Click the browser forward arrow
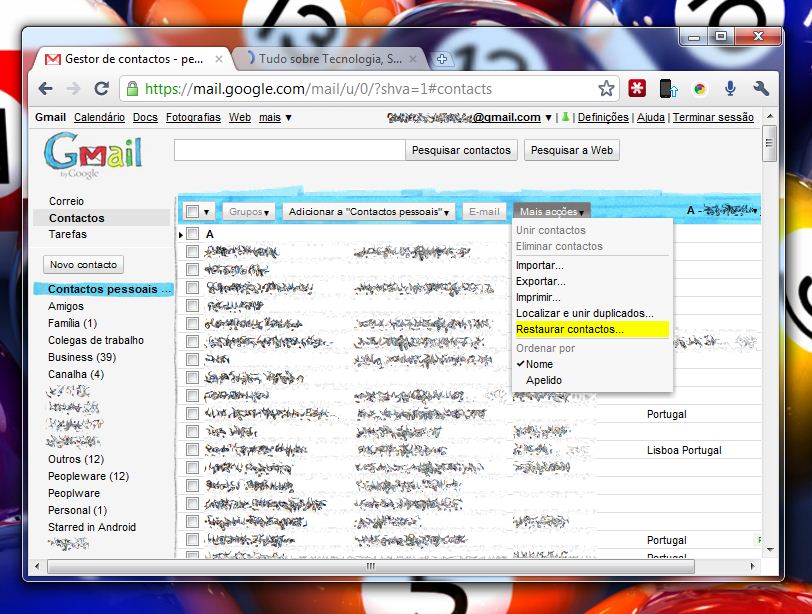The image size is (812, 614). (73, 89)
